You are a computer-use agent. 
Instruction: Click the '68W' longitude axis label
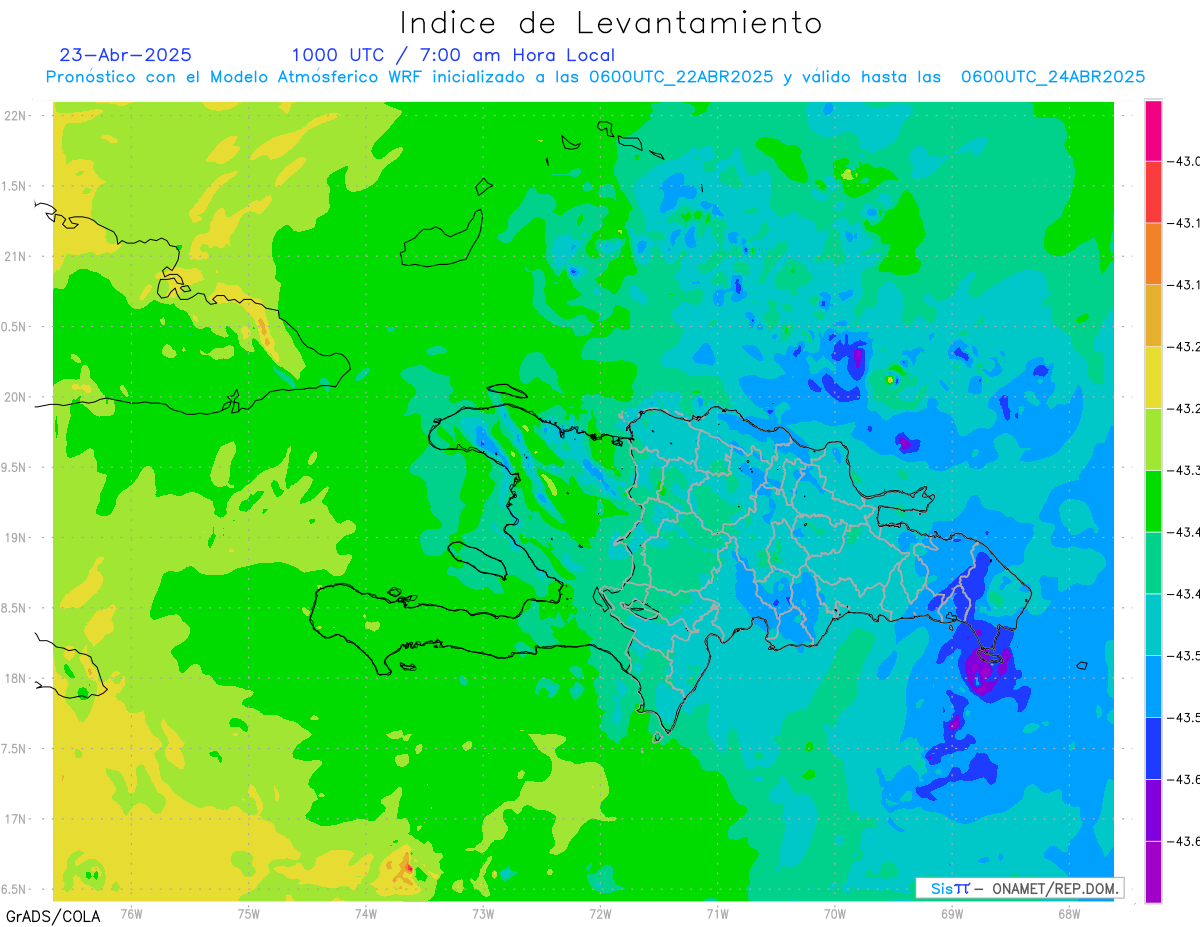coord(1069,913)
